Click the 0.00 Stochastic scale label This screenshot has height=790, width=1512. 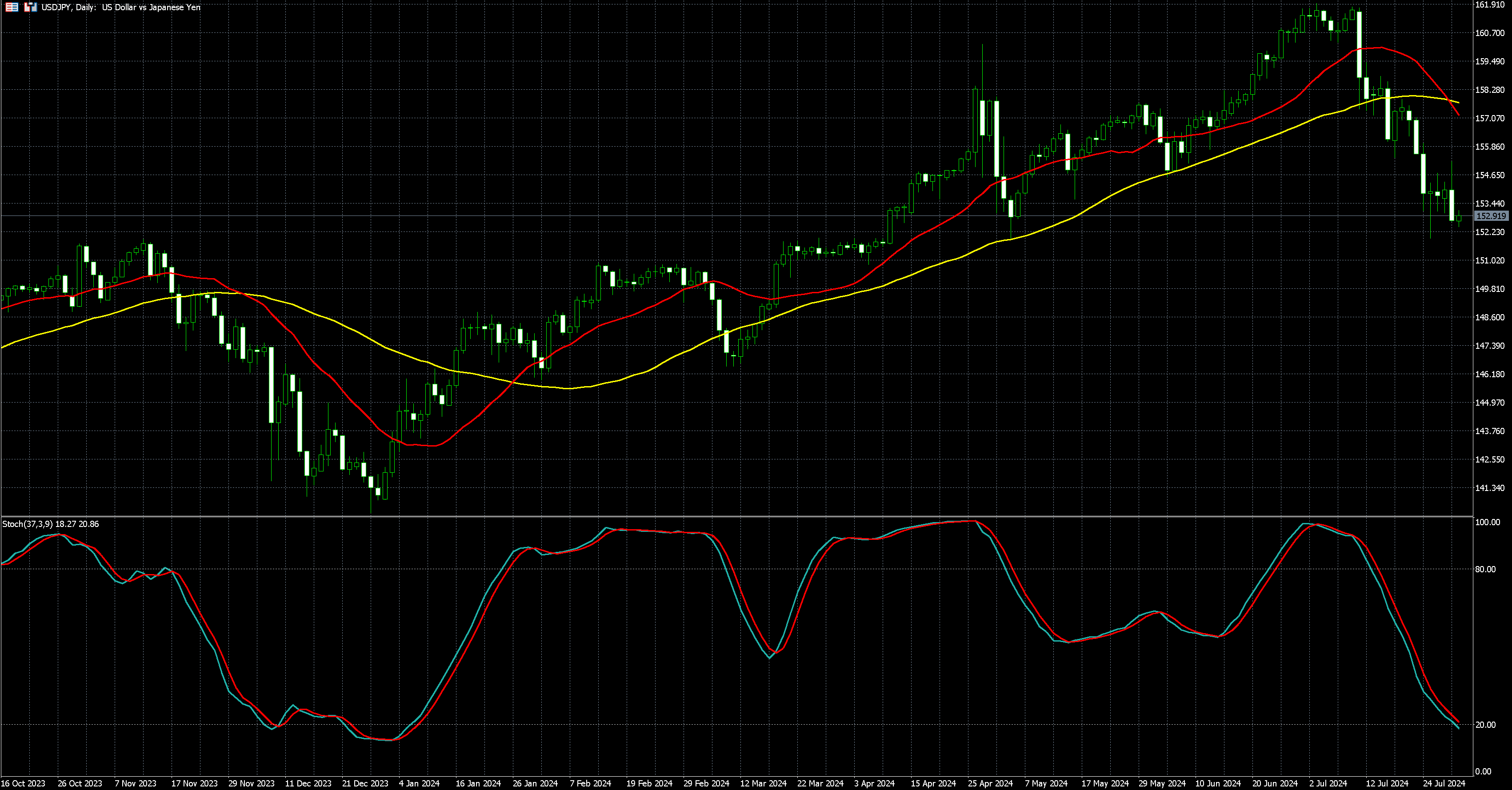coord(1483,772)
